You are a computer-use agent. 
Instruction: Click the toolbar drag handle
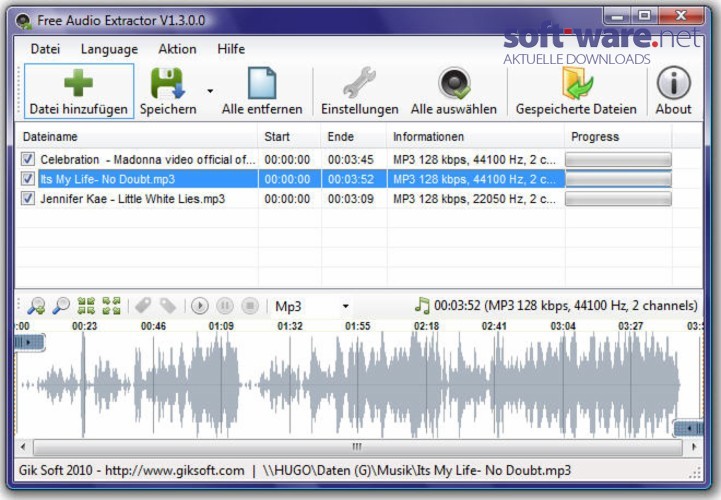point(19,90)
